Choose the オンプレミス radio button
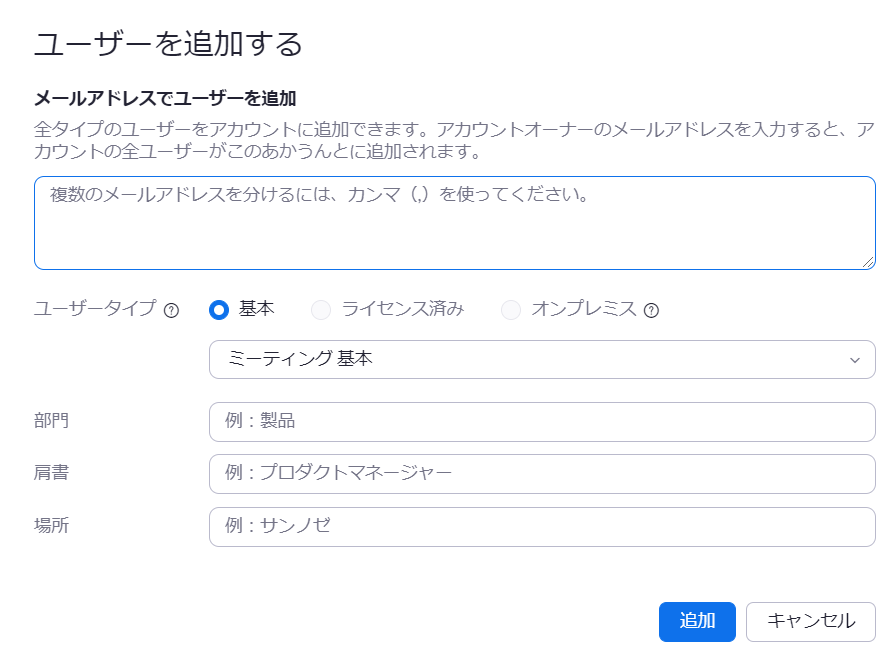Viewport: 893px width, 667px height. [x=511, y=310]
